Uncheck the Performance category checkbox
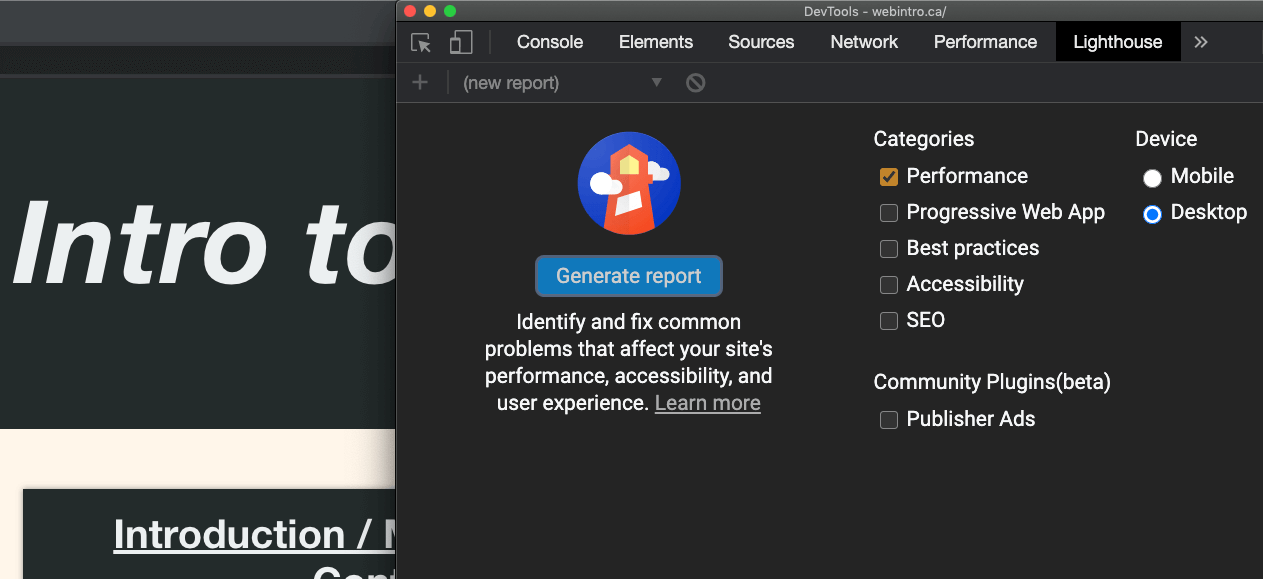The image size is (1263, 579). point(888,177)
